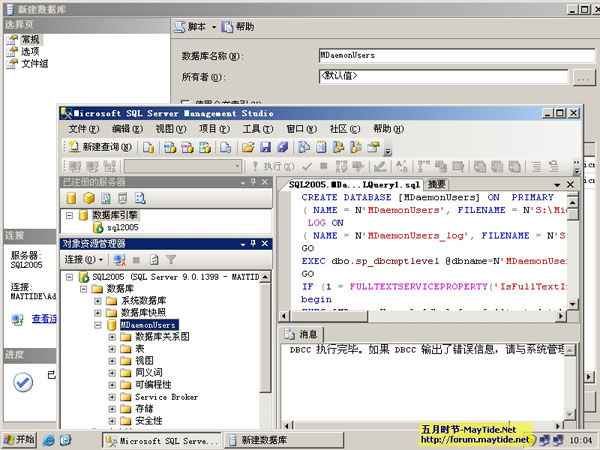Click the 开始 (Start) button
The image size is (600, 450).
19,439
